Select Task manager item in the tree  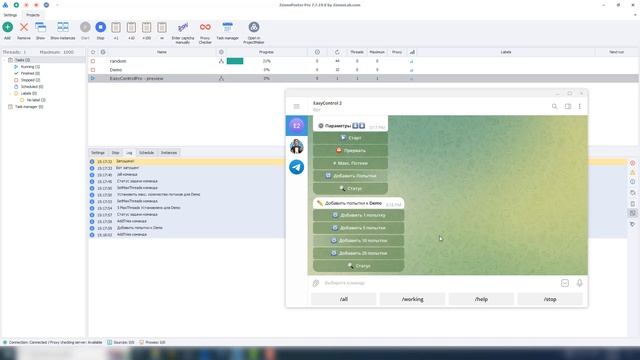29,107
